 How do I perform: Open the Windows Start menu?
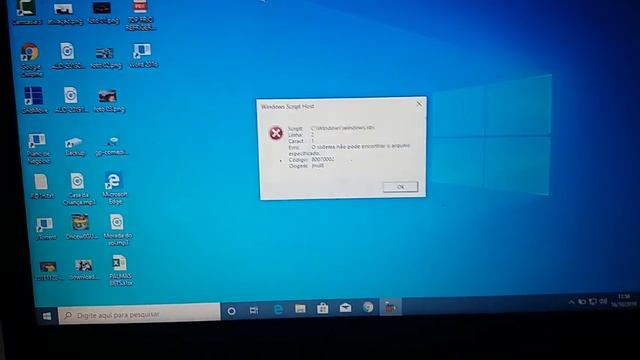(47, 316)
